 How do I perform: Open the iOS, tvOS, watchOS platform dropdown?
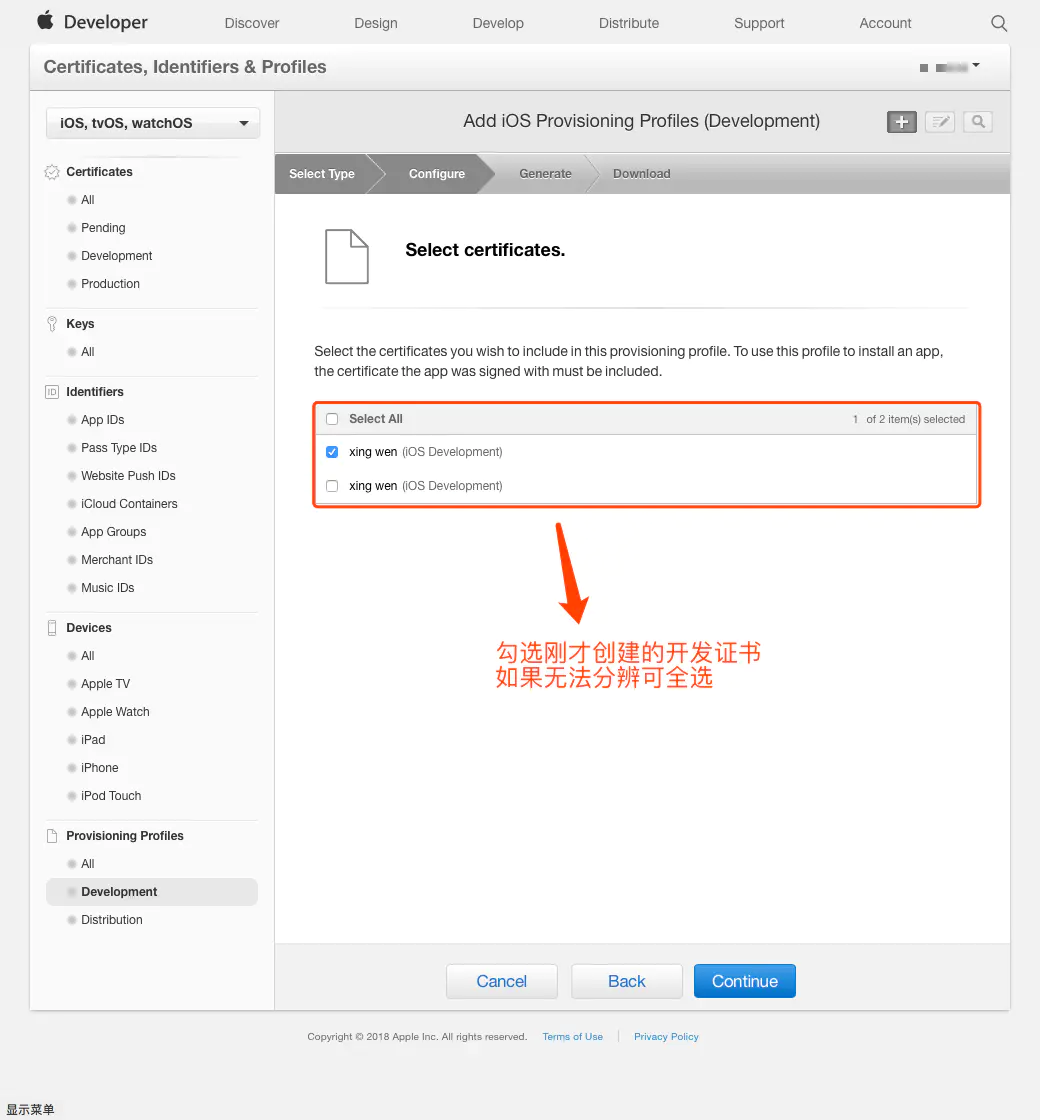click(153, 123)
